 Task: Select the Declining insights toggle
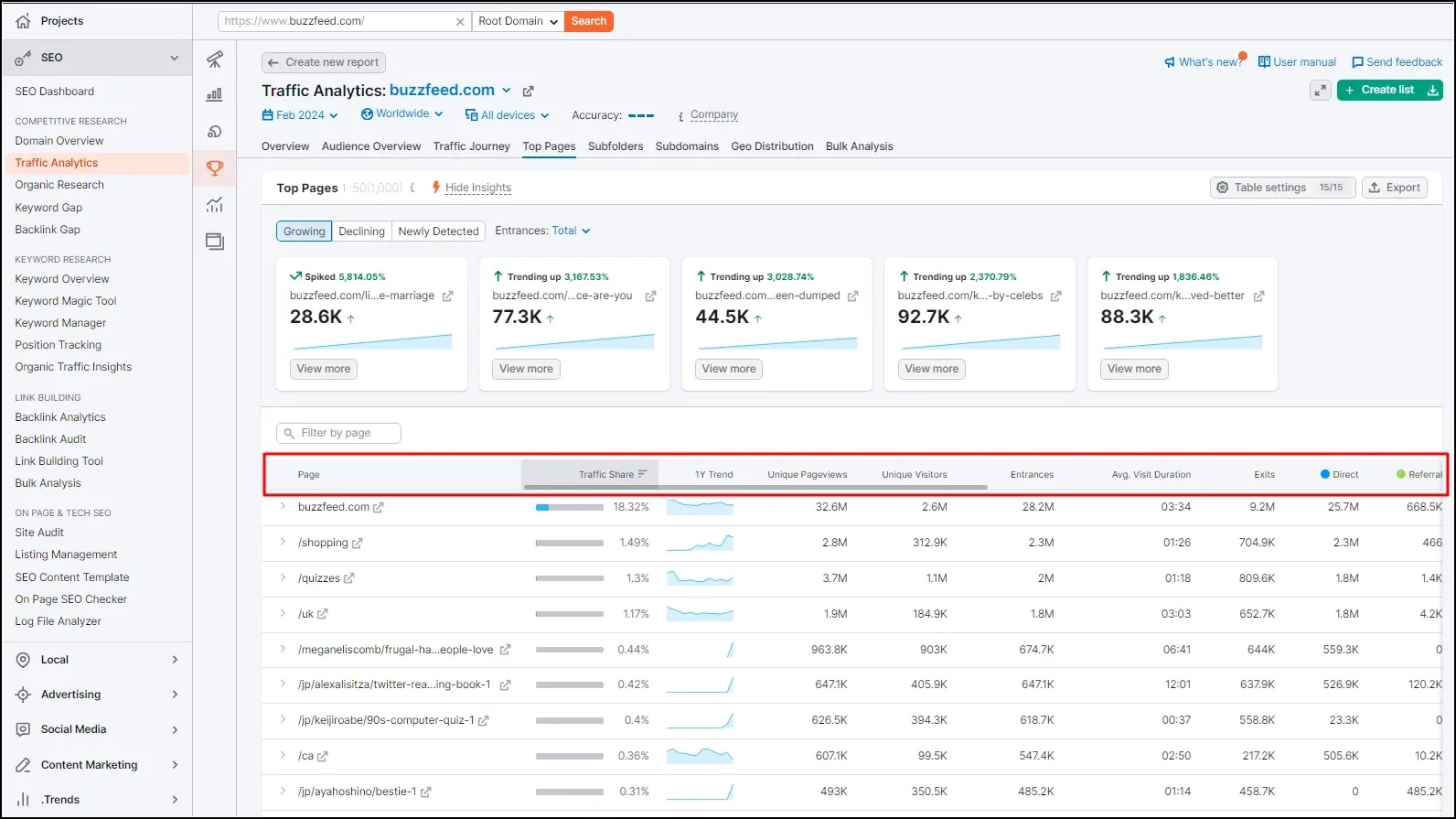[x=361, y=232]
